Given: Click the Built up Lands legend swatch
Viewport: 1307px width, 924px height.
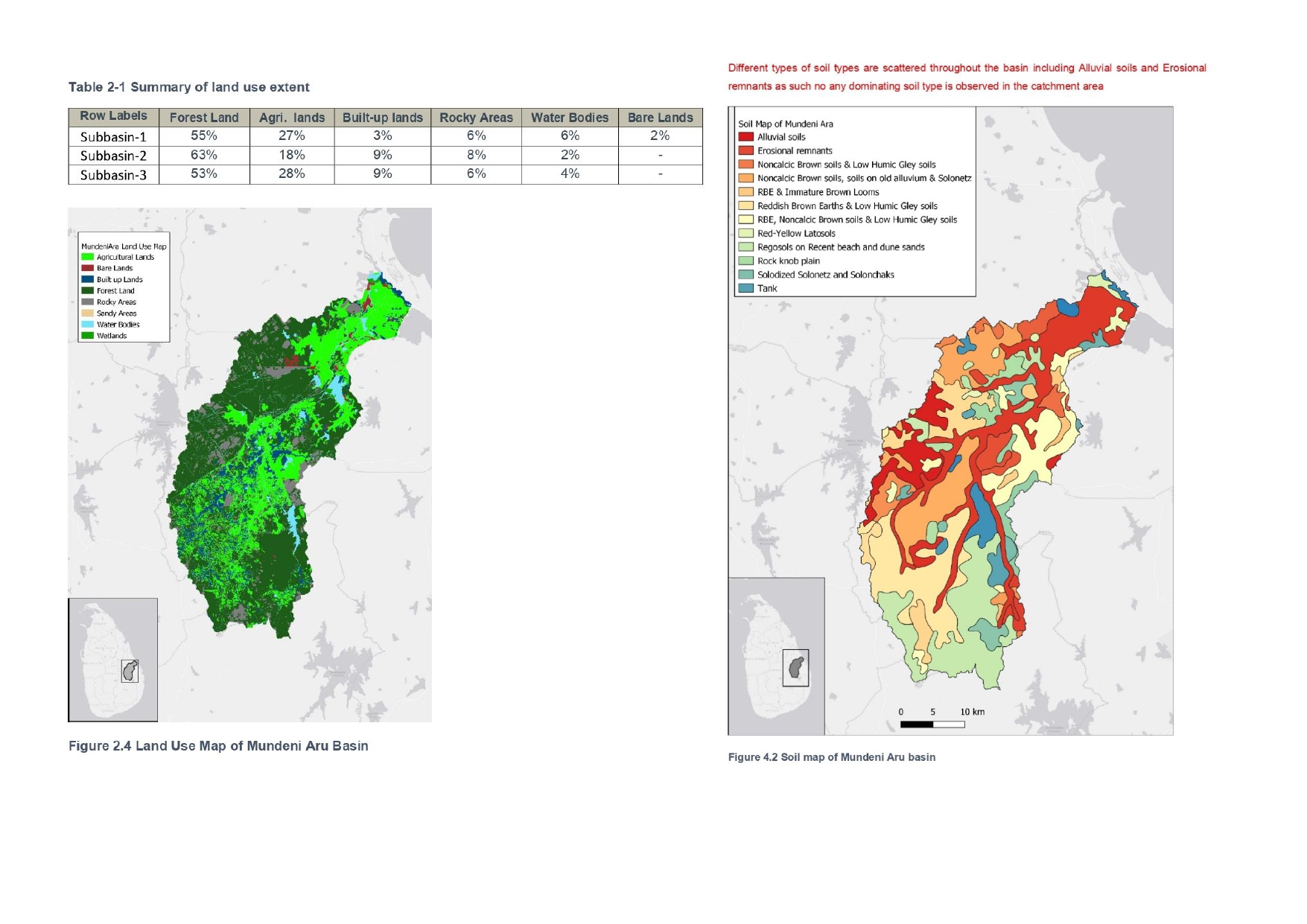Looking at the screenshot, I should (88, 279).
